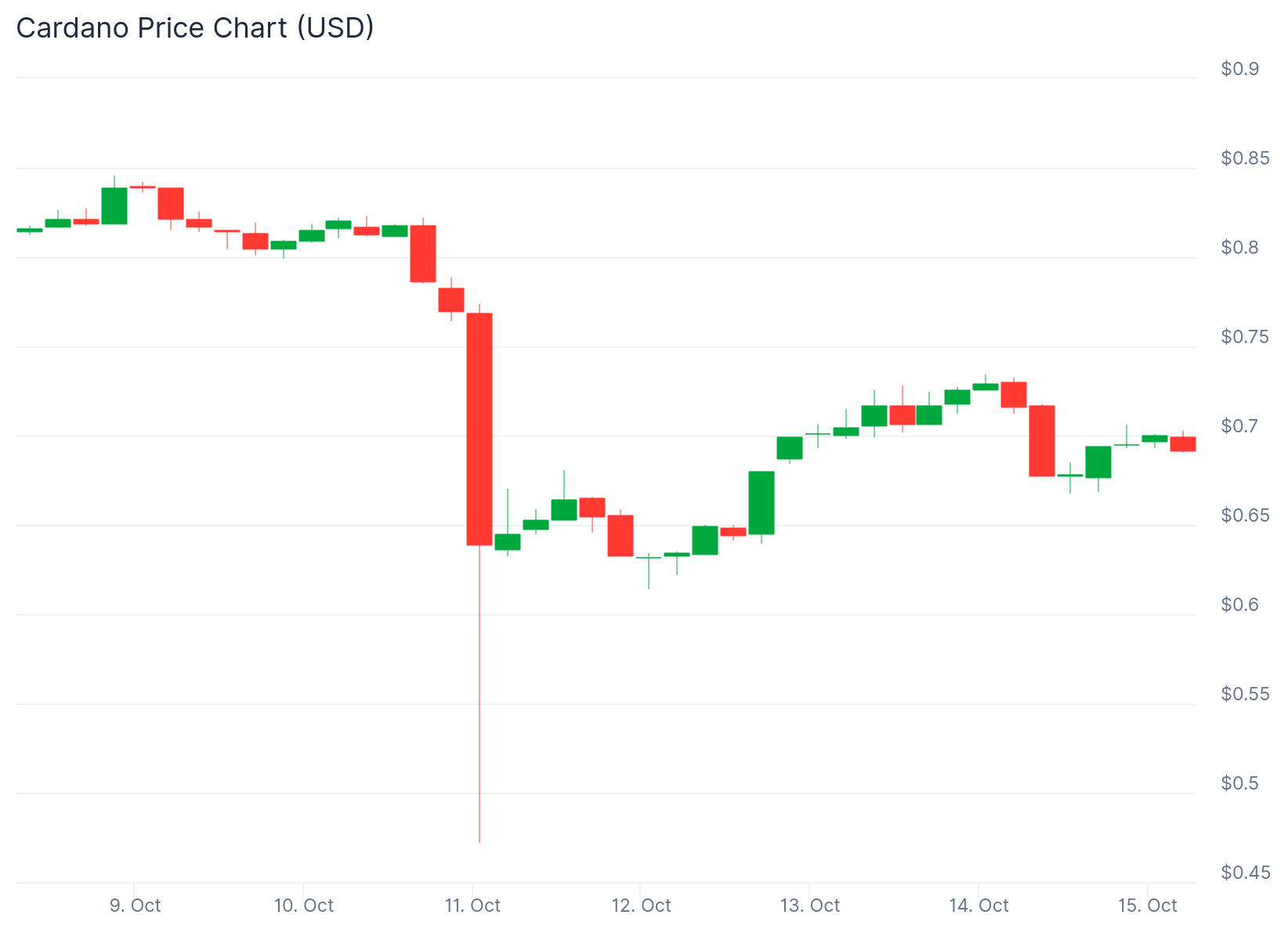Click the 13. Oct axis label

click(x=810, y=906)
